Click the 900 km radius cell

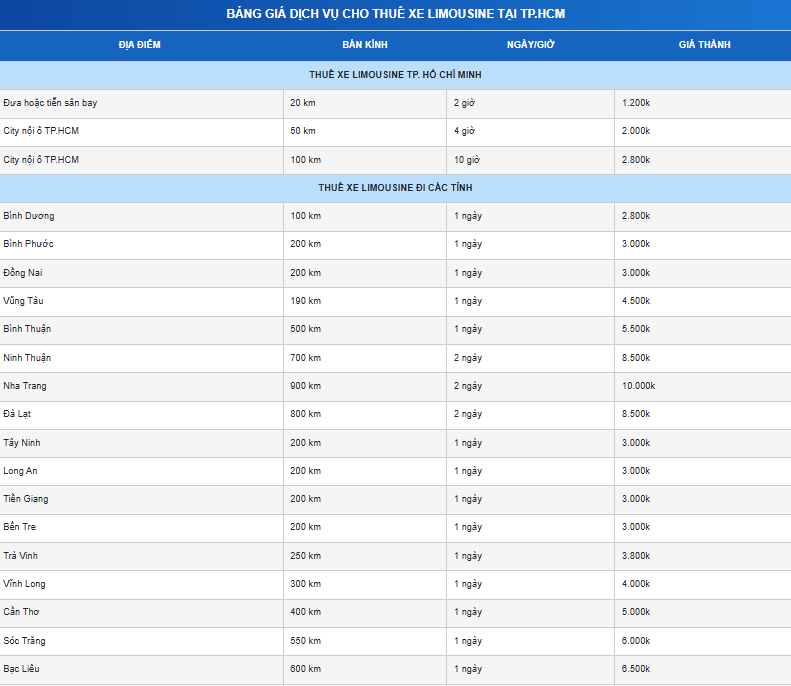(365, 386)
